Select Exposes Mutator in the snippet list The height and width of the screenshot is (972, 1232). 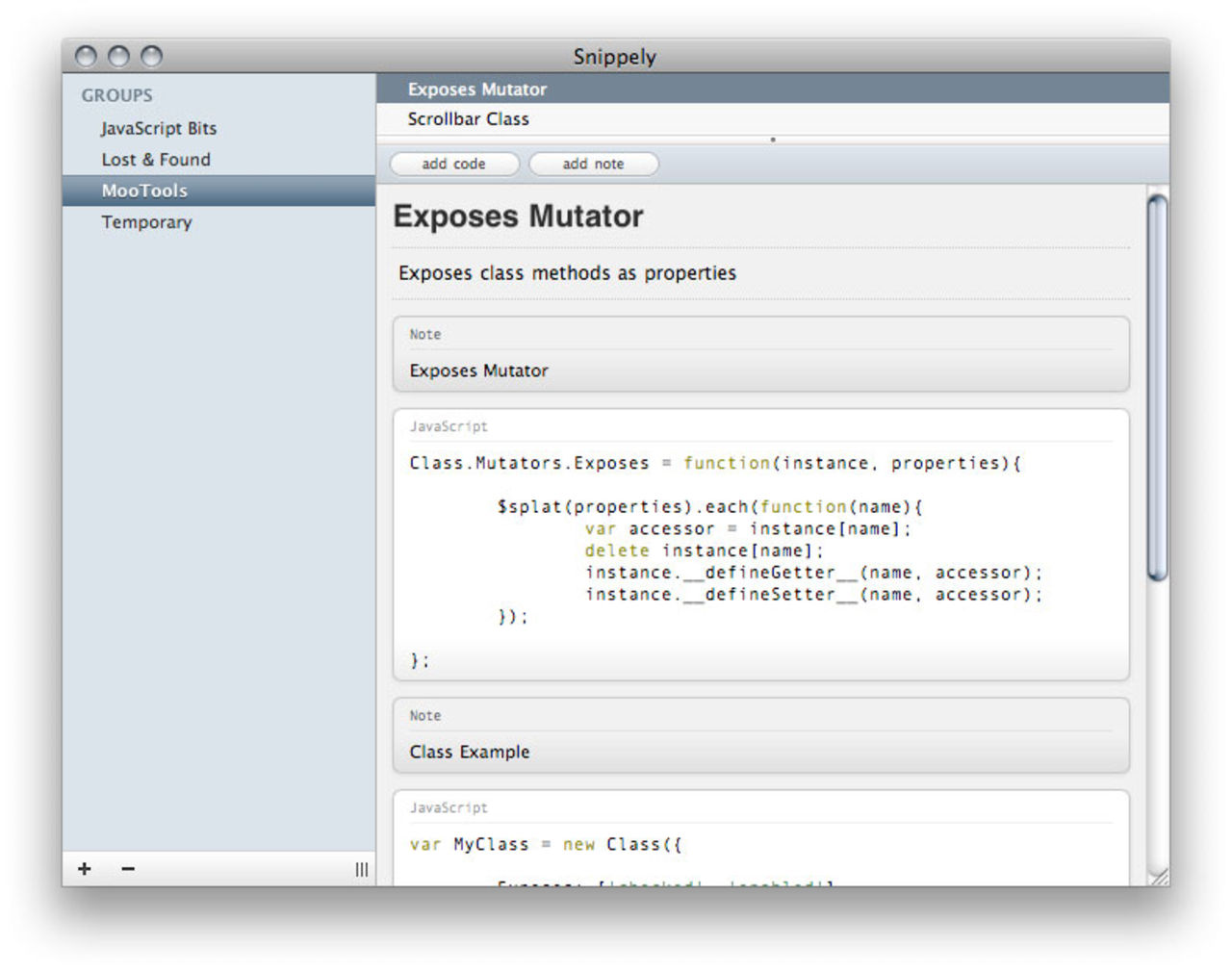[x=477, y=90]
